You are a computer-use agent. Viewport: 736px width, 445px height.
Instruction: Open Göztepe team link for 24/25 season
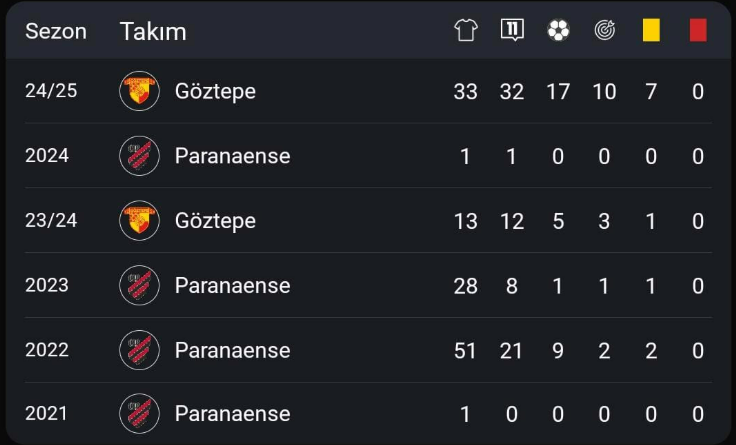(215, 92)
